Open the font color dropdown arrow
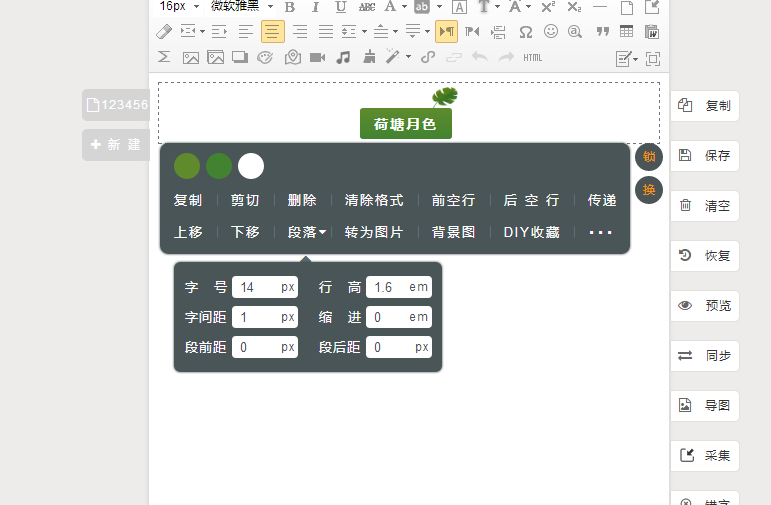 click(x=405, y=7)
